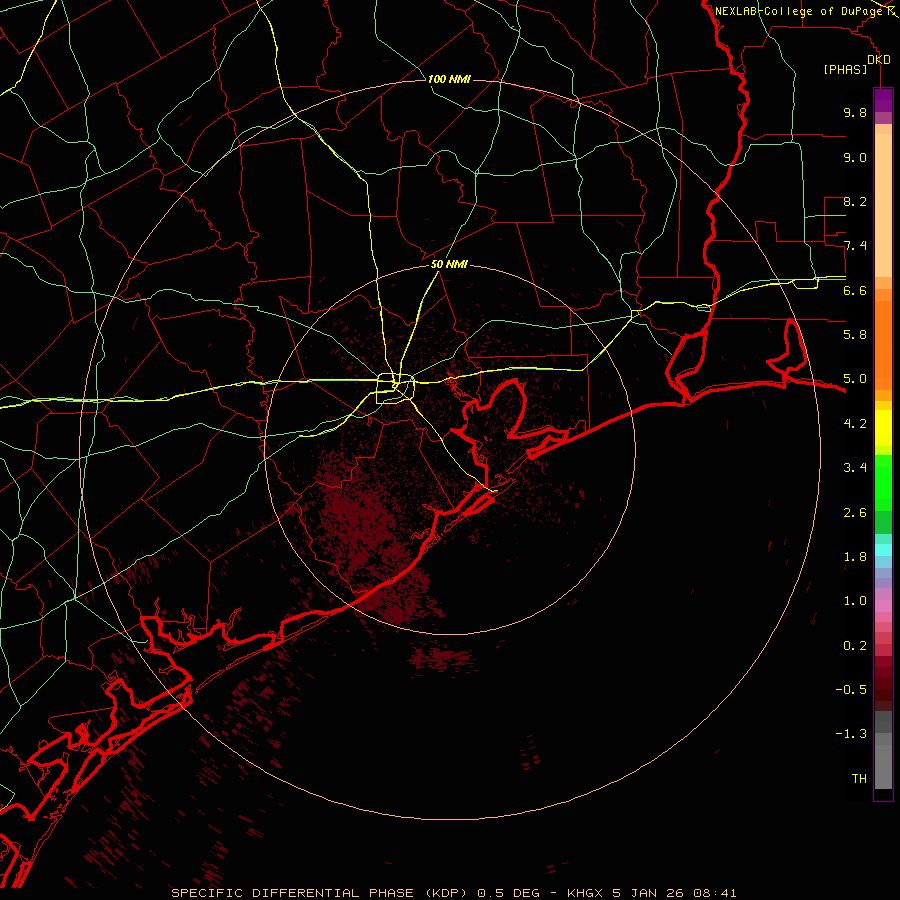The width and height of the screenshot is (900, 900).
Task: Click the -1.3 legend value
Action: [x=851, y=734]
